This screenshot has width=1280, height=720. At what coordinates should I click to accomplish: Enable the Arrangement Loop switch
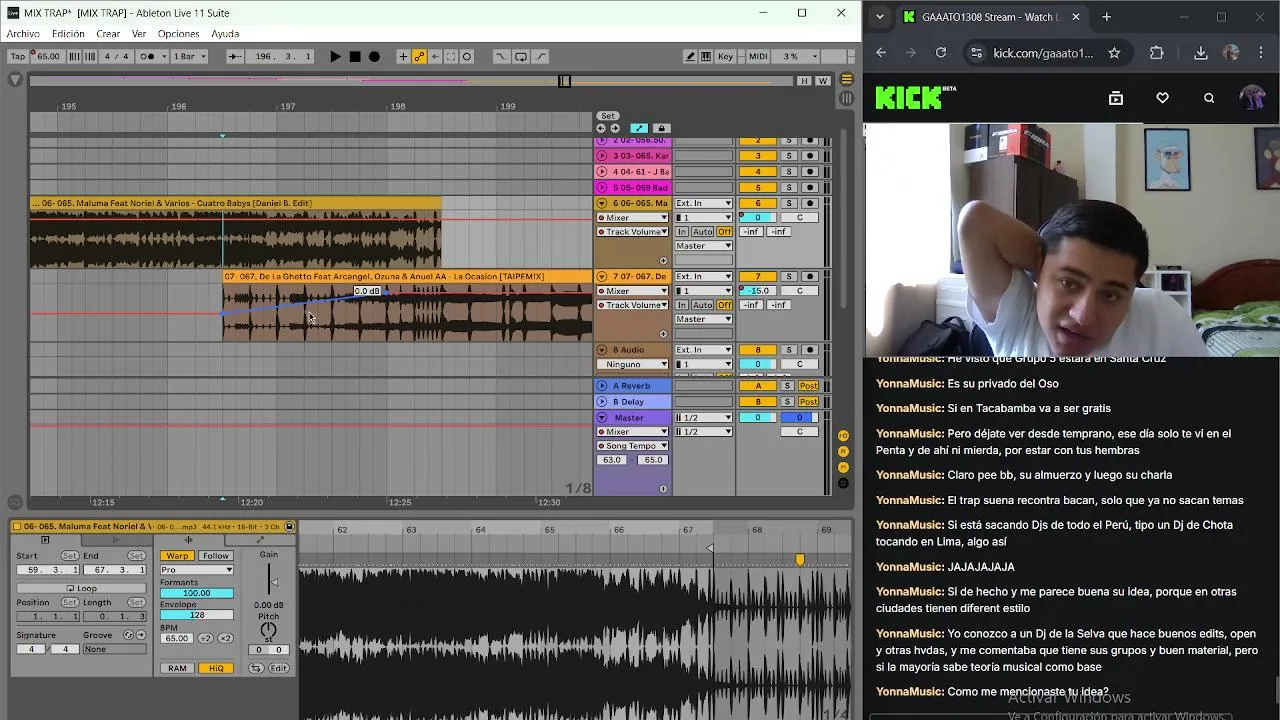(x=521, y=57)
